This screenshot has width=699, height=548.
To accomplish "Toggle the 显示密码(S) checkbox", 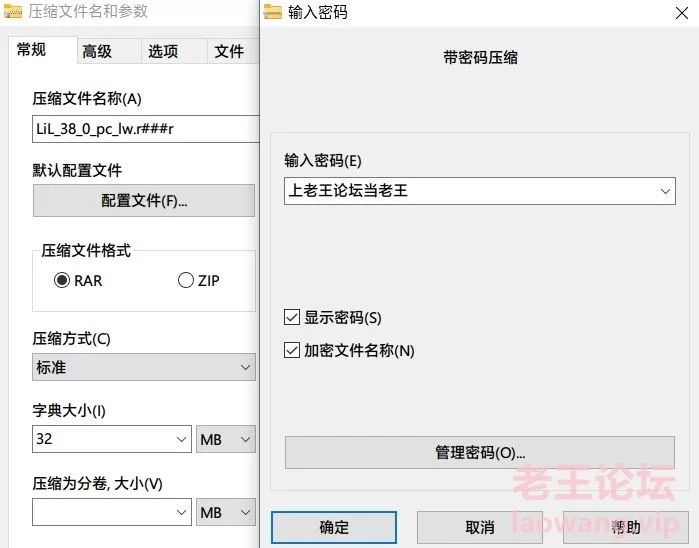I will 292,317.
